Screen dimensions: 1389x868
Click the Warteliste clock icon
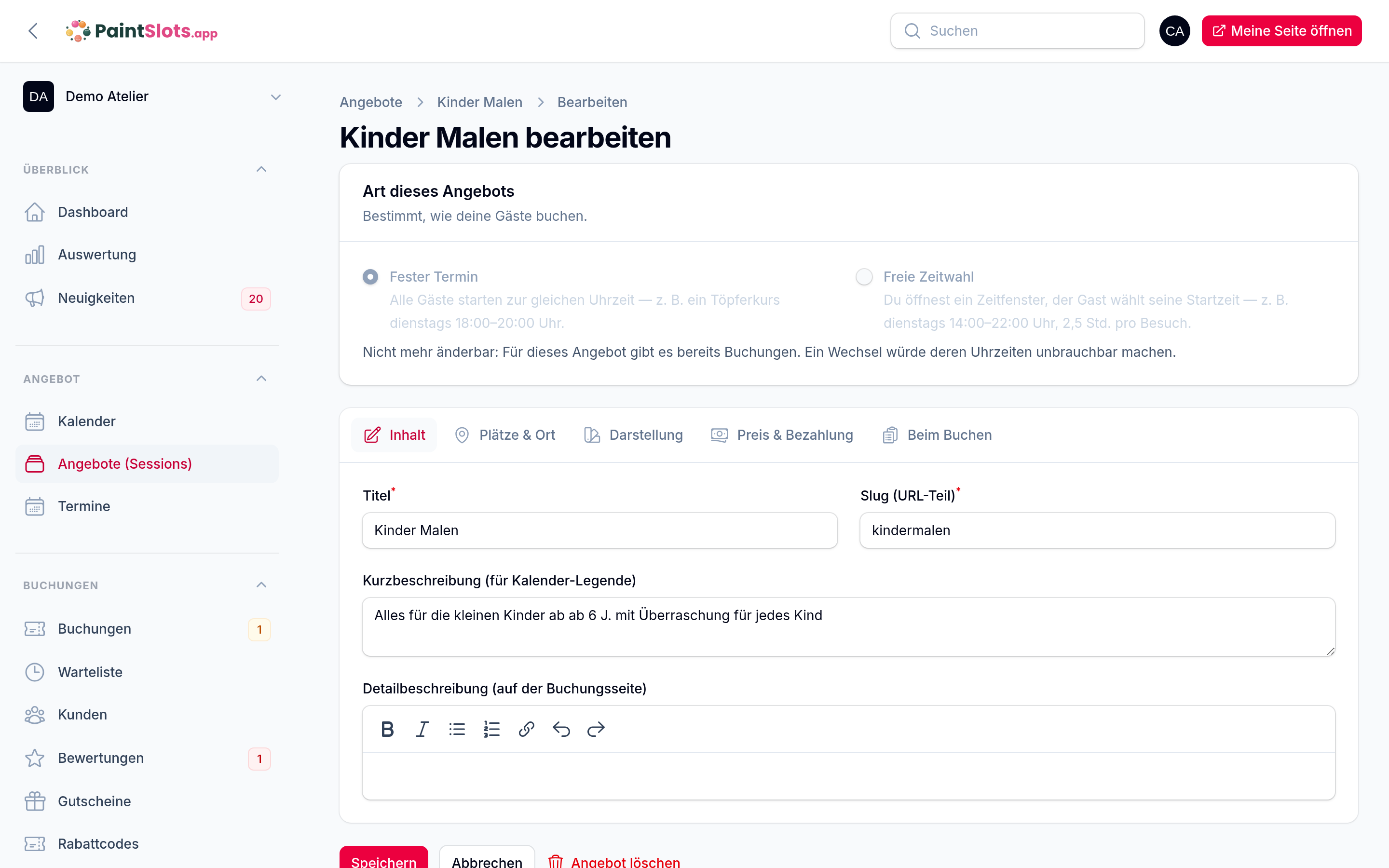pyautogui.click(x=34, y=672)
